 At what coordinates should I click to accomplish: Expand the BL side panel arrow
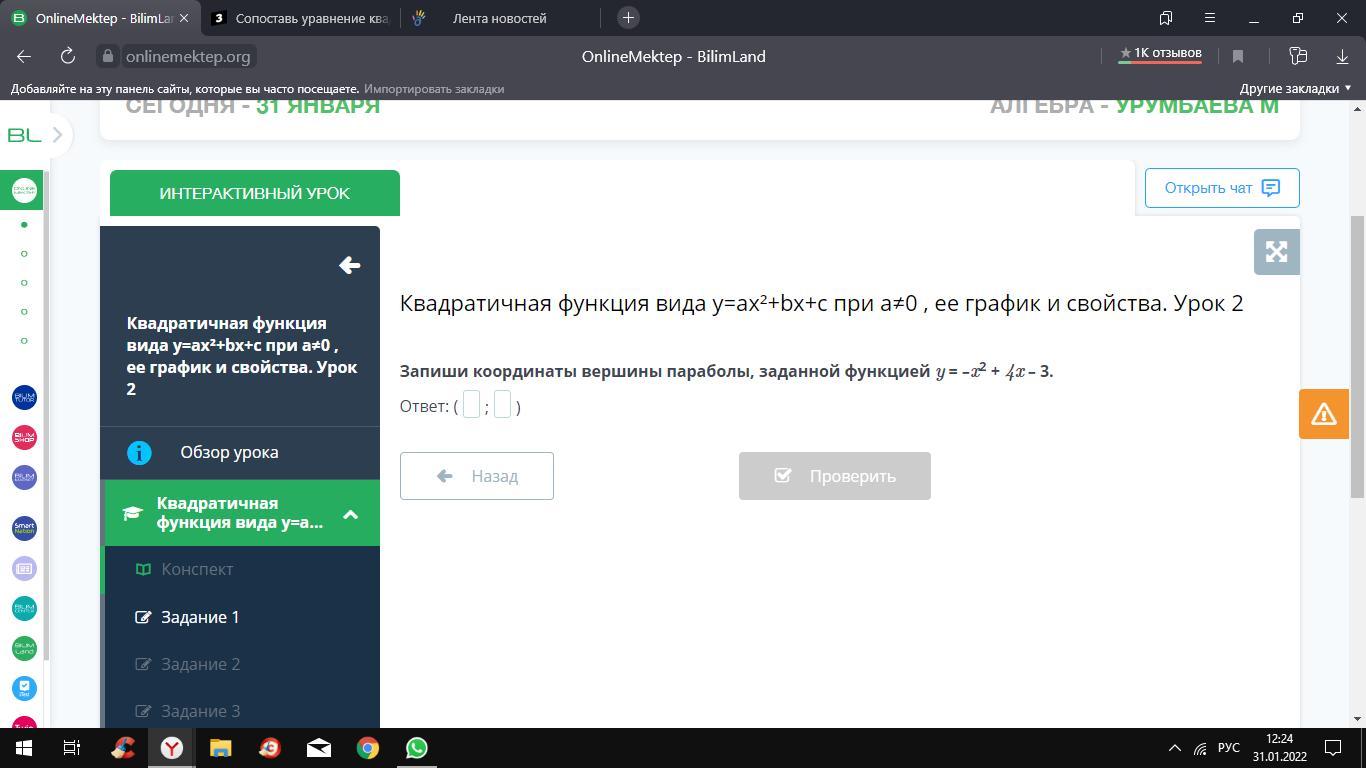(57, 135)
